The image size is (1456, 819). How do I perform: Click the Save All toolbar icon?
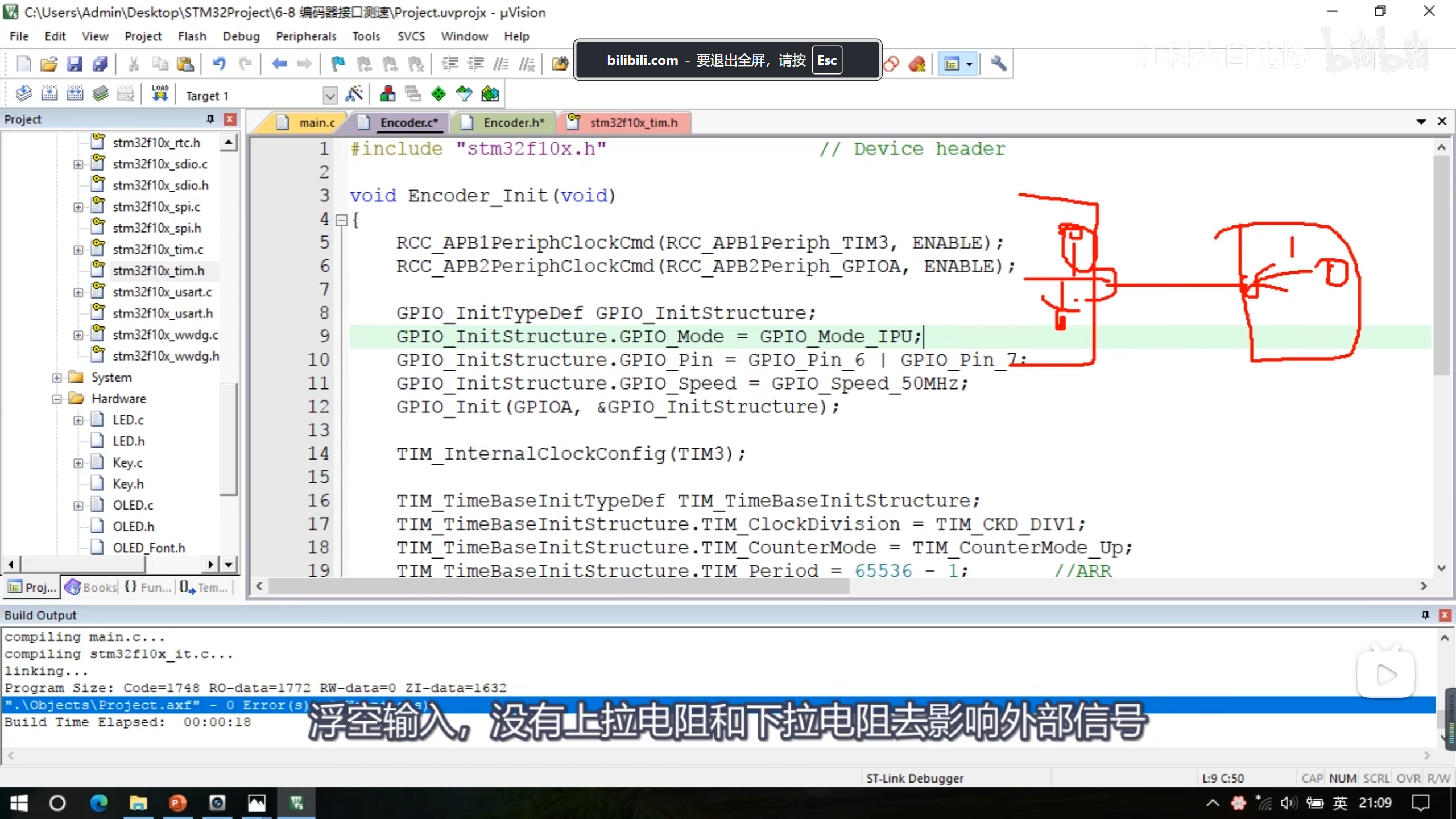click(101, 64)
